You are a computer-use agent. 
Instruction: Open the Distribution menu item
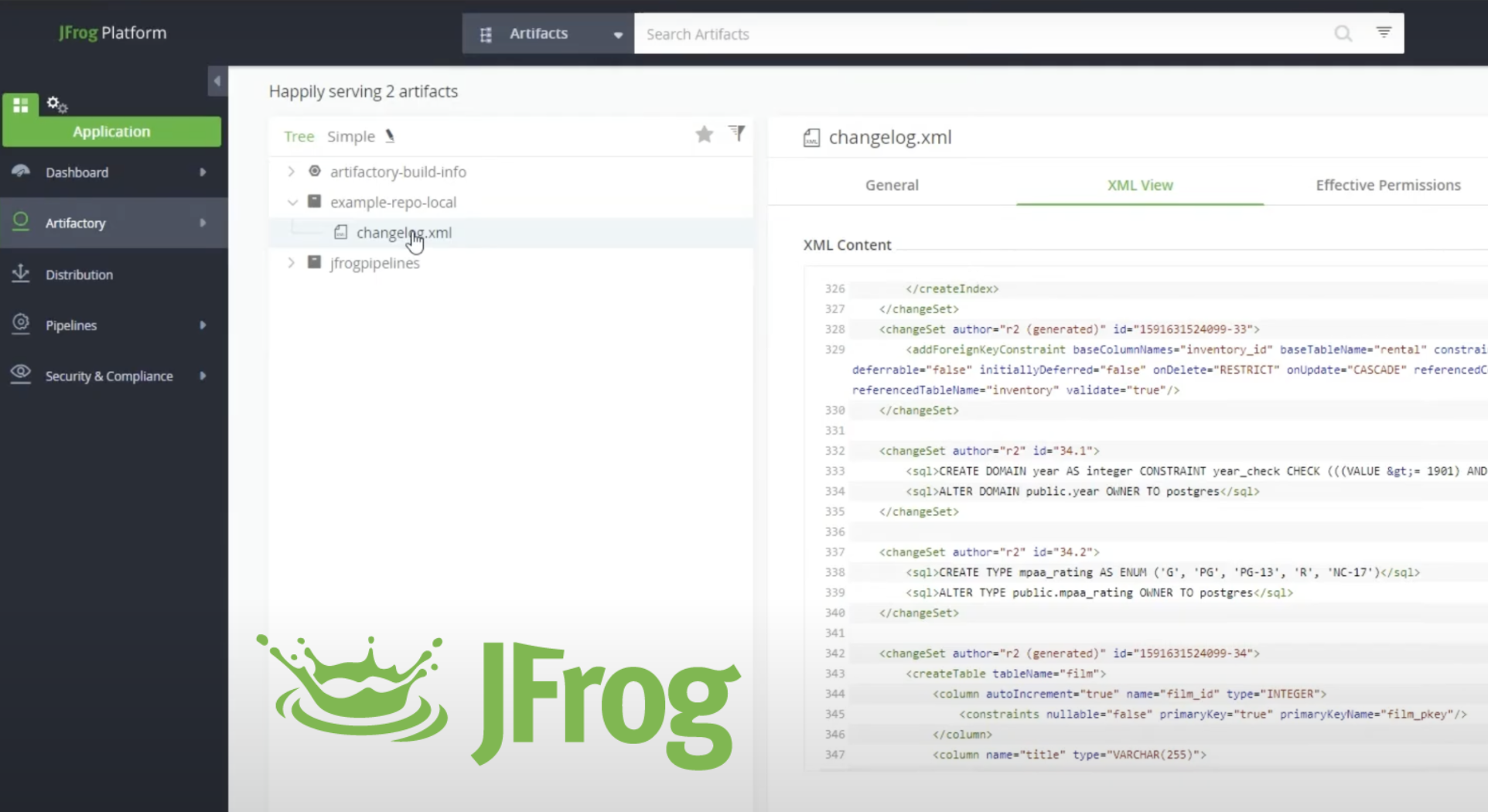pos(114,274)
